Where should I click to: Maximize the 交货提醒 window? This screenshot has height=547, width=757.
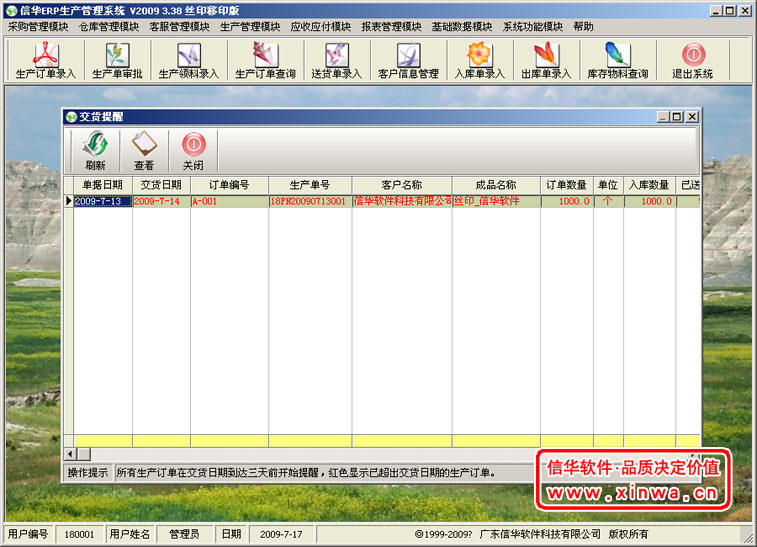(677, 116)
